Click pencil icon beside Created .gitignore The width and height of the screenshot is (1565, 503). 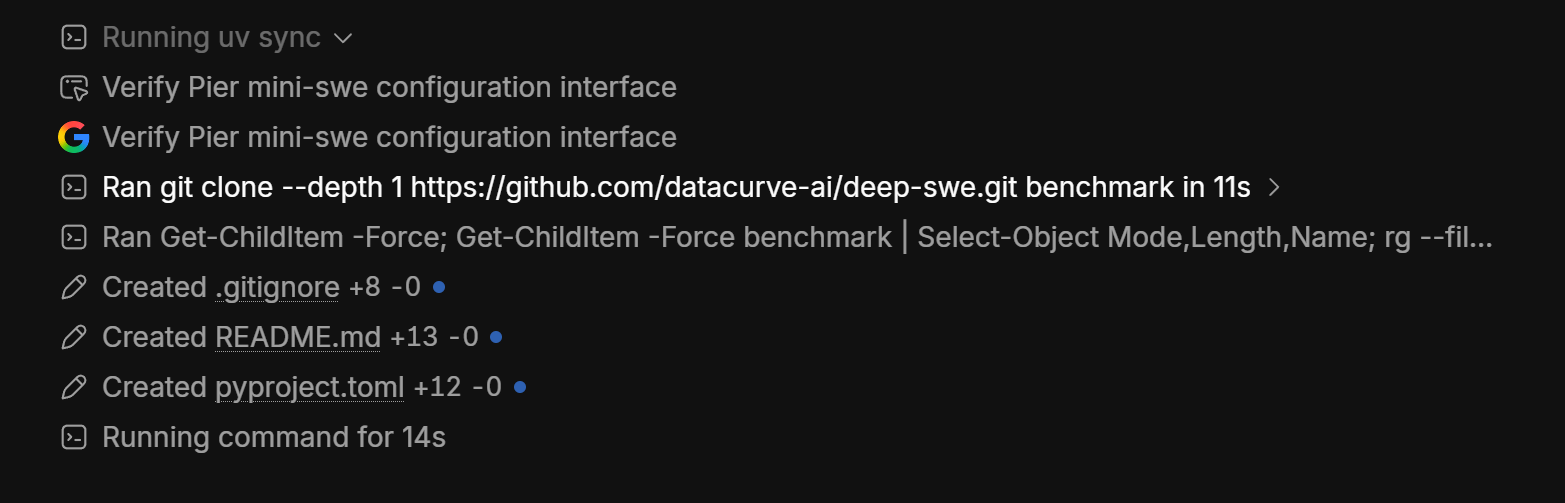74,287
